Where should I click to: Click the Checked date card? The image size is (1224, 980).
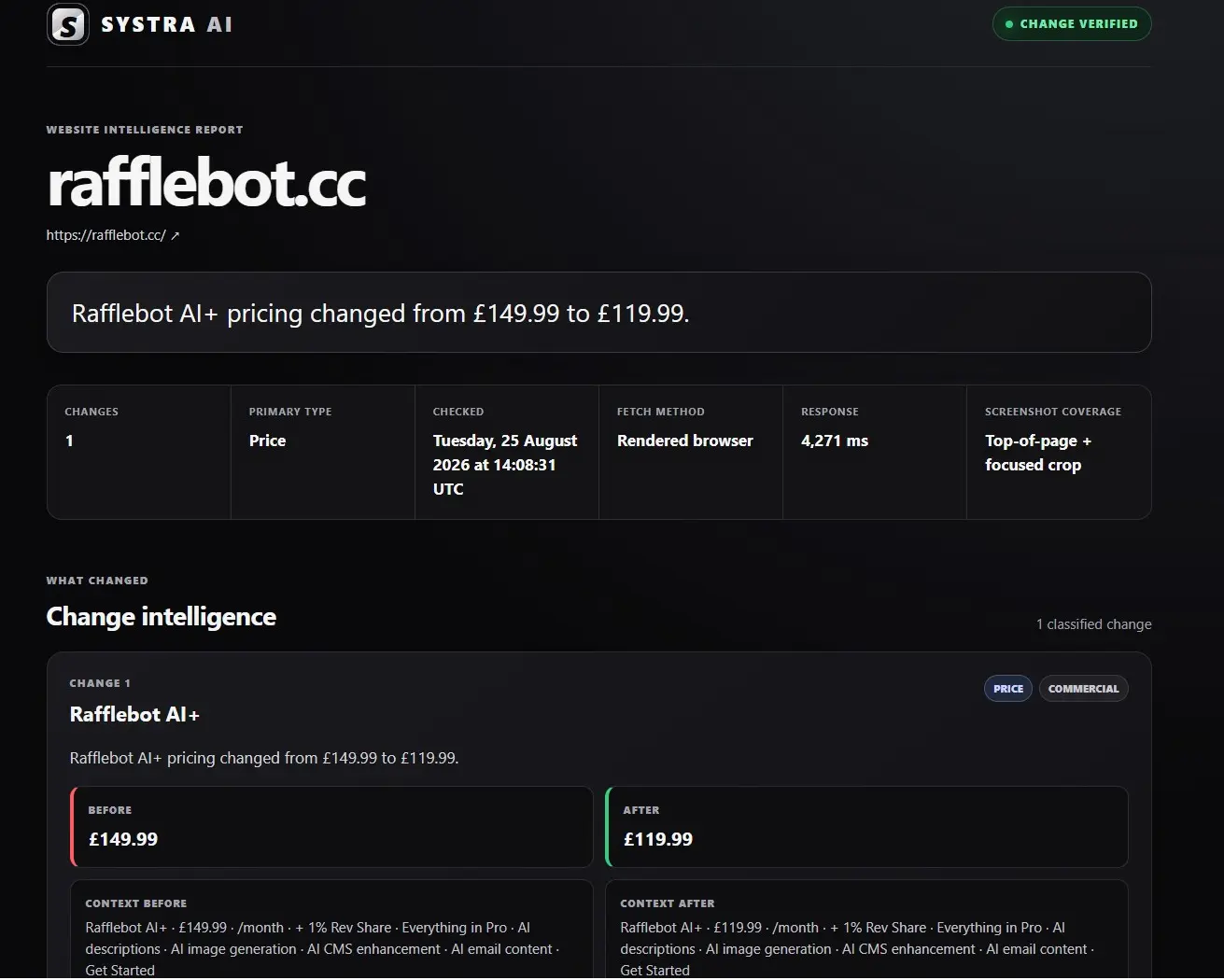click(506, 452)
